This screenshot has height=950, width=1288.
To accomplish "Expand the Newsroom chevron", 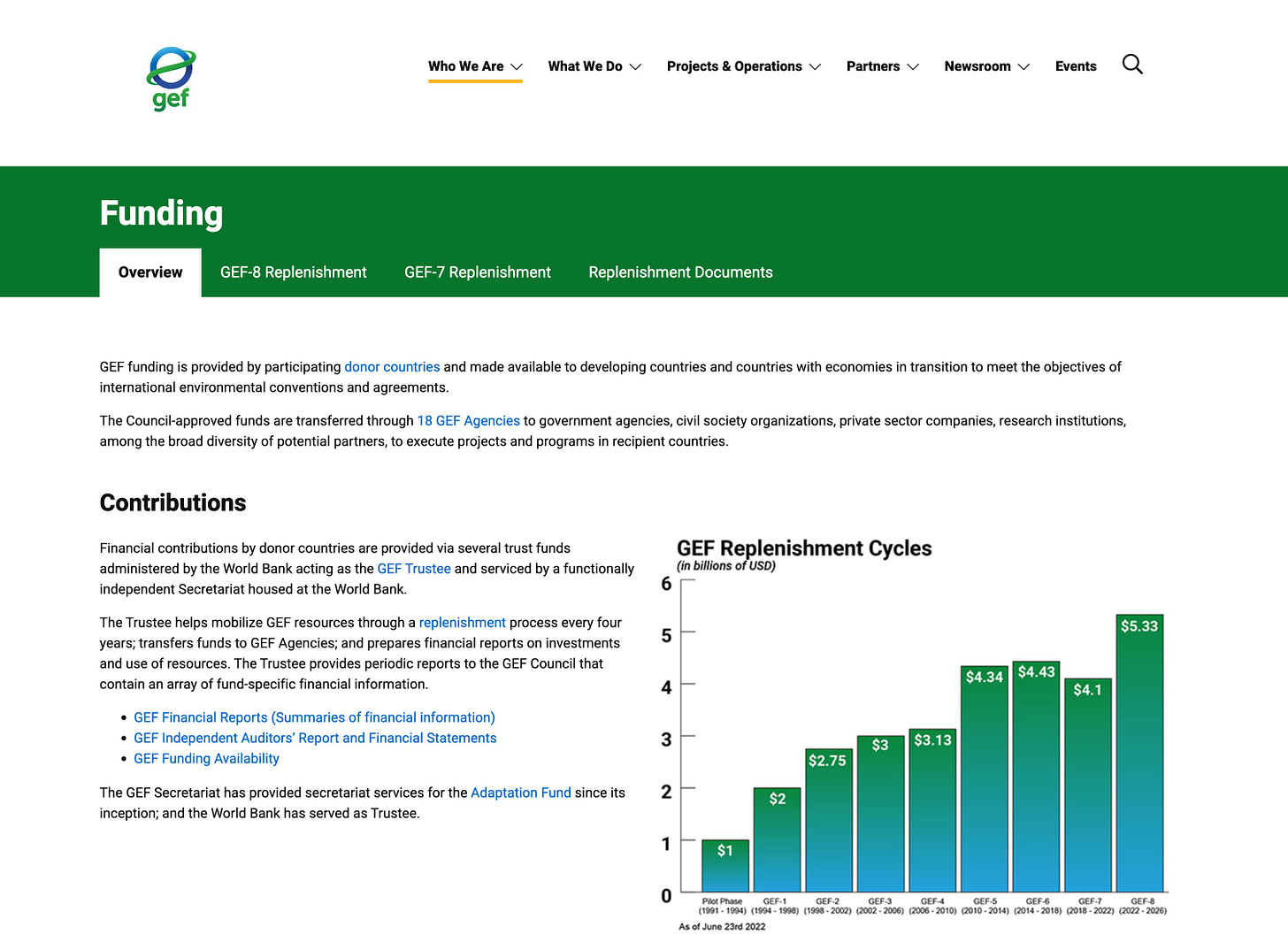I will [1024, 67].
